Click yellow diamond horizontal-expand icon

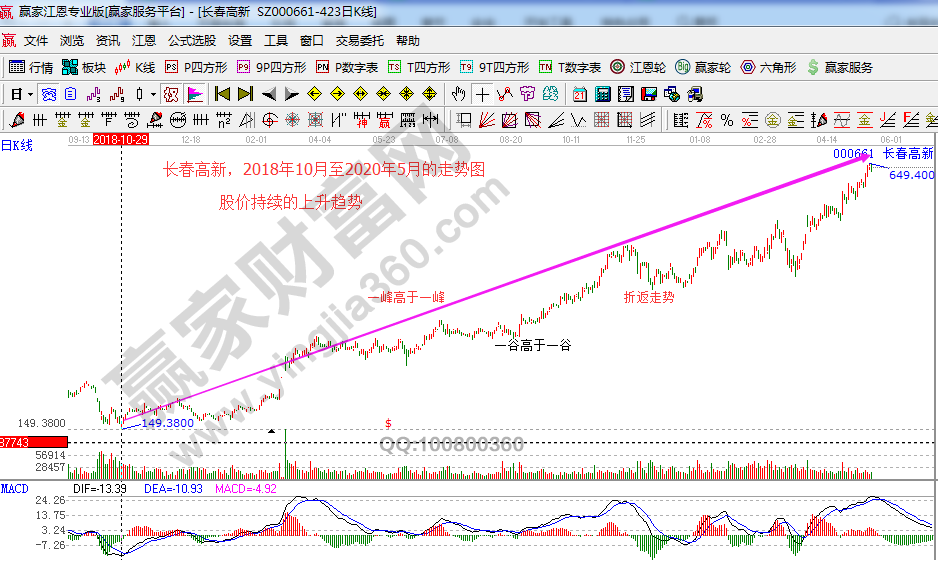tap(360, 94)
